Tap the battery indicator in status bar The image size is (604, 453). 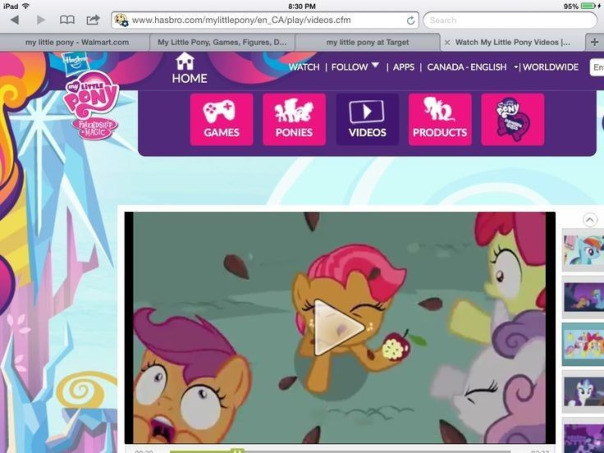tap(588, 6)
